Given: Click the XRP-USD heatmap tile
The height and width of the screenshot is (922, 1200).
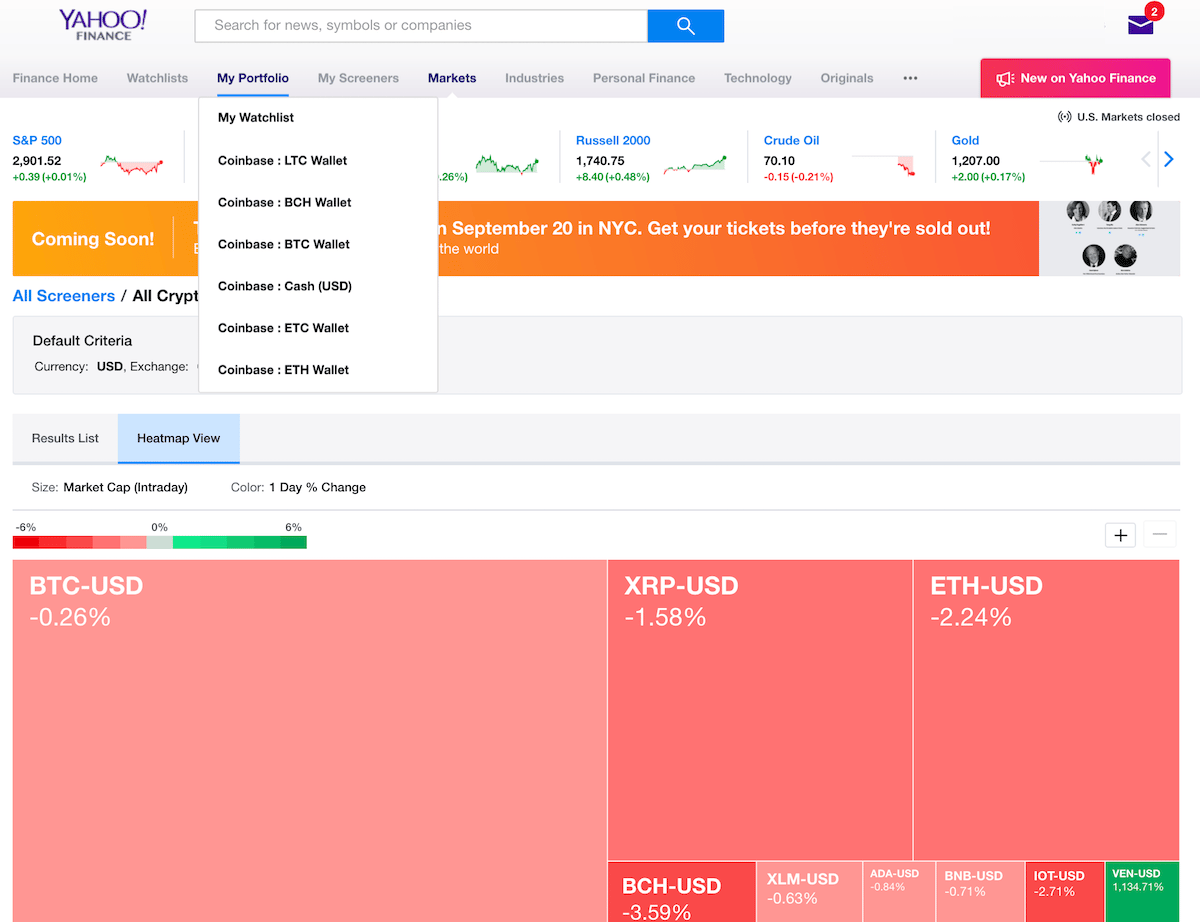Looking at the screenshot, I should tap(760, 710).
